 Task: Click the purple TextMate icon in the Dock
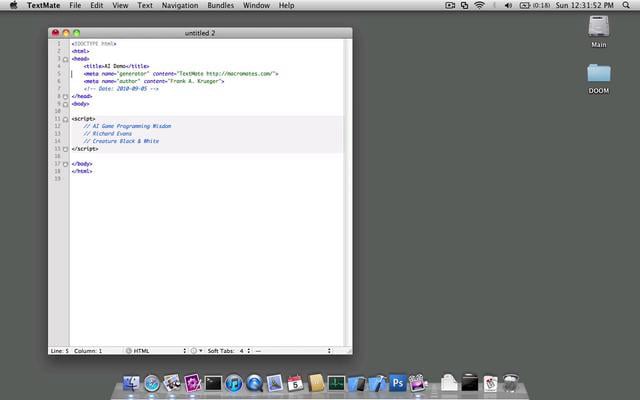point(192,383)
